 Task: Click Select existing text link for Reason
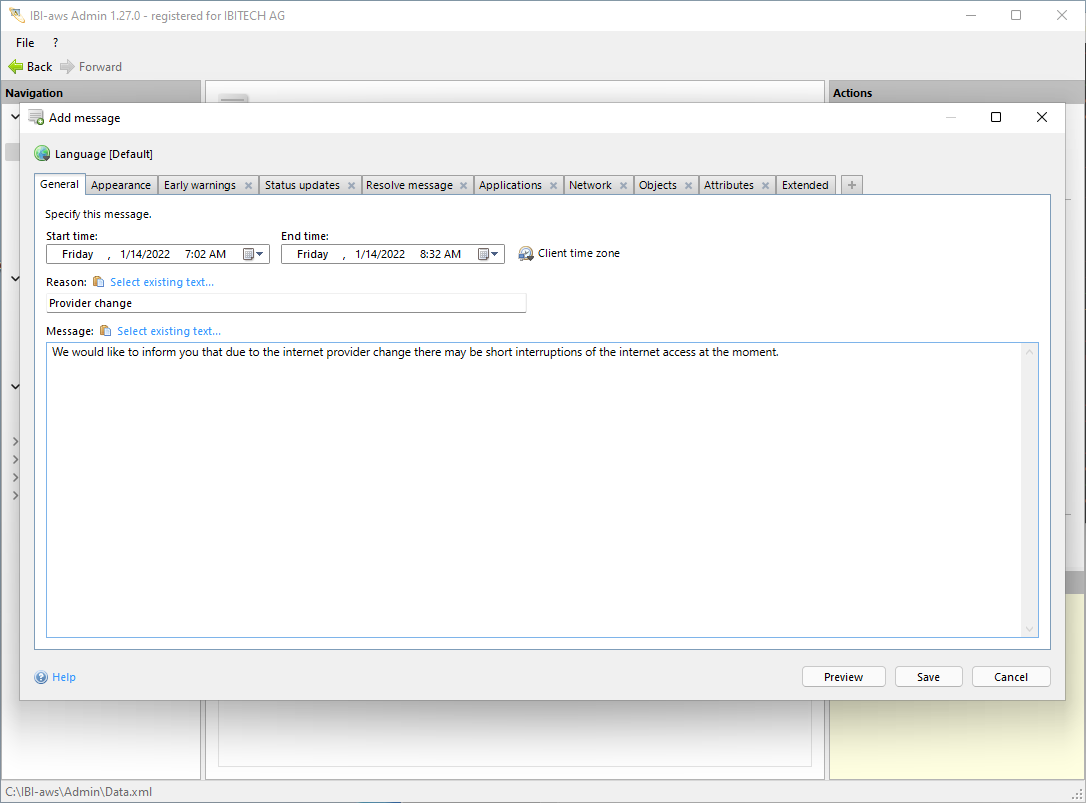[162, 282]
